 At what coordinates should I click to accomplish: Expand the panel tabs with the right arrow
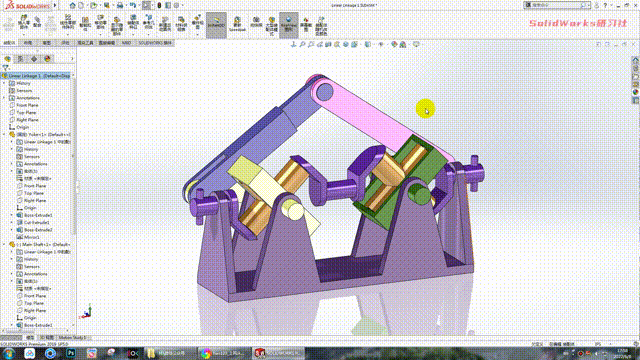click(x=72, y=59)
